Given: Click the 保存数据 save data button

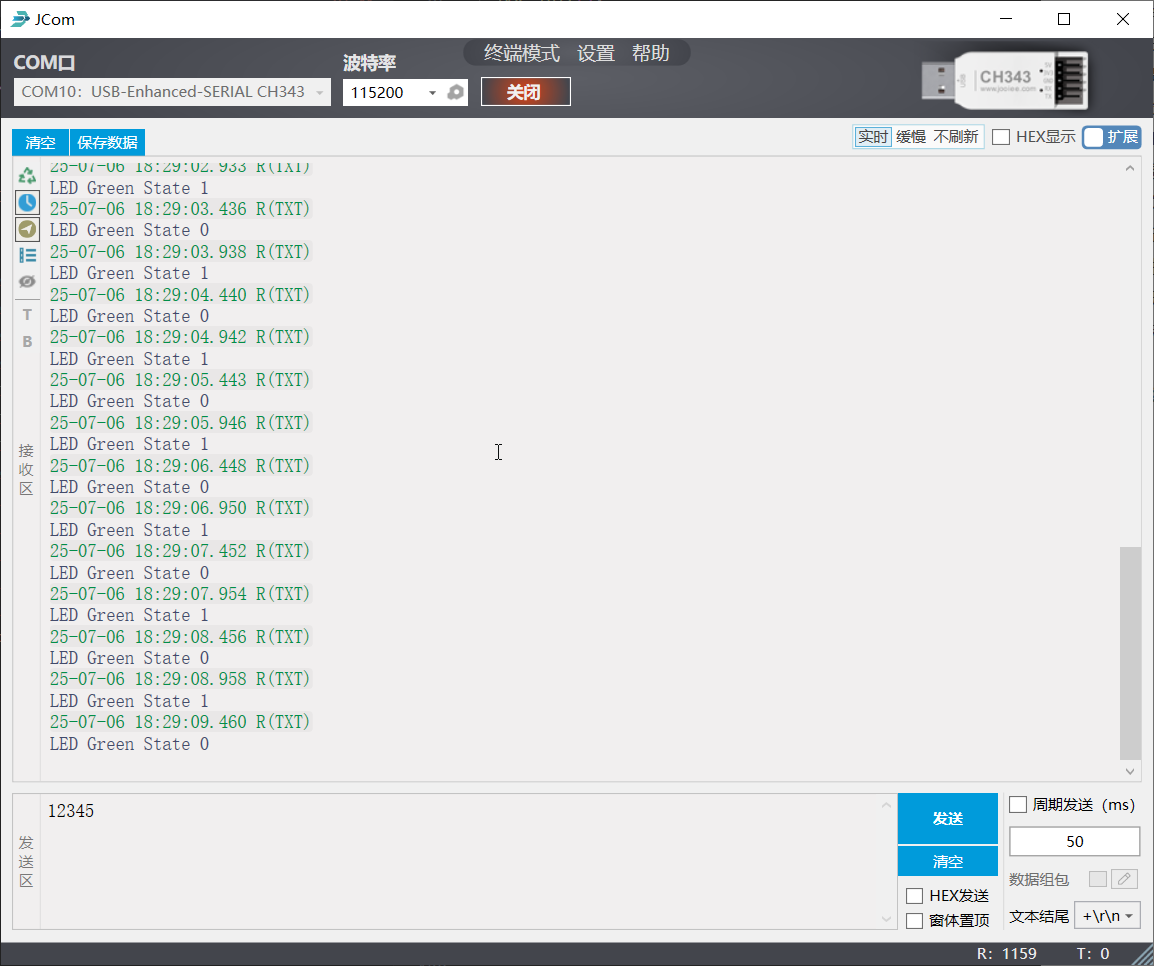Looking at the screenshot, I should [x=107, y=142].
